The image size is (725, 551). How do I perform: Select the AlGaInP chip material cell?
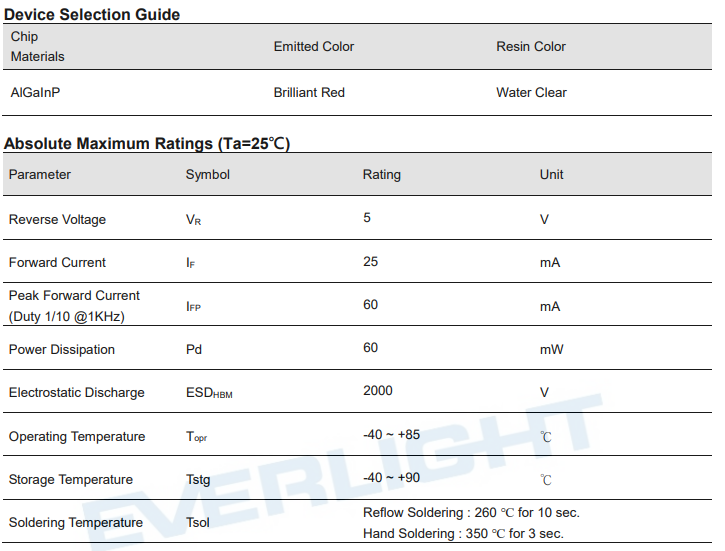click(35, 92)
